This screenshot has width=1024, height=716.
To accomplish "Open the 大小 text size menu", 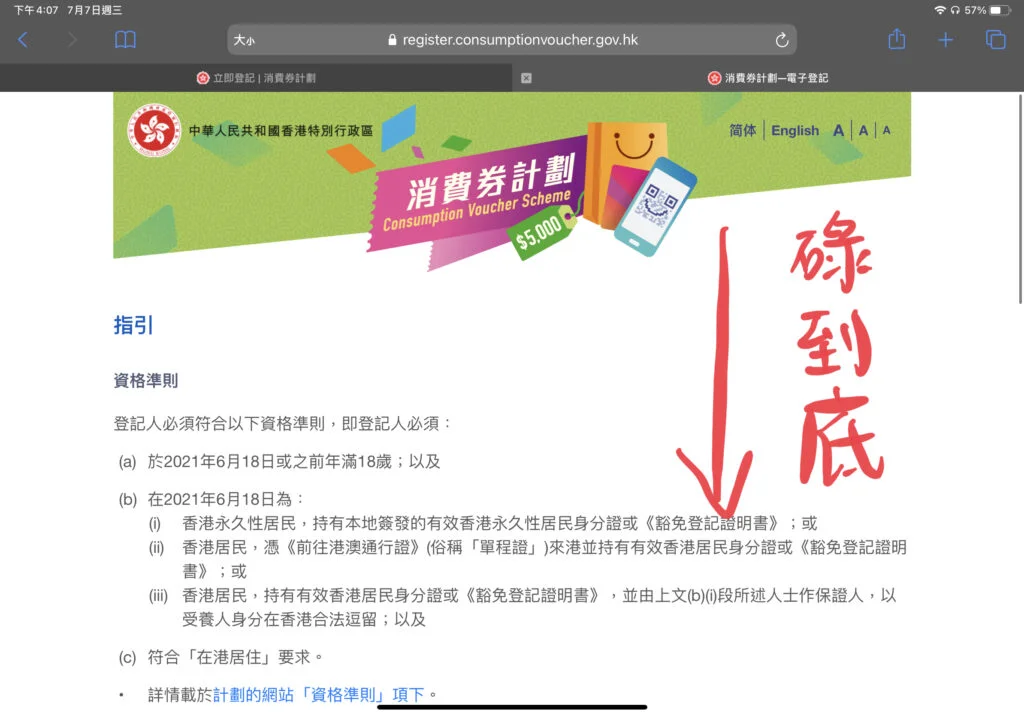I will (x=244, y=41).
